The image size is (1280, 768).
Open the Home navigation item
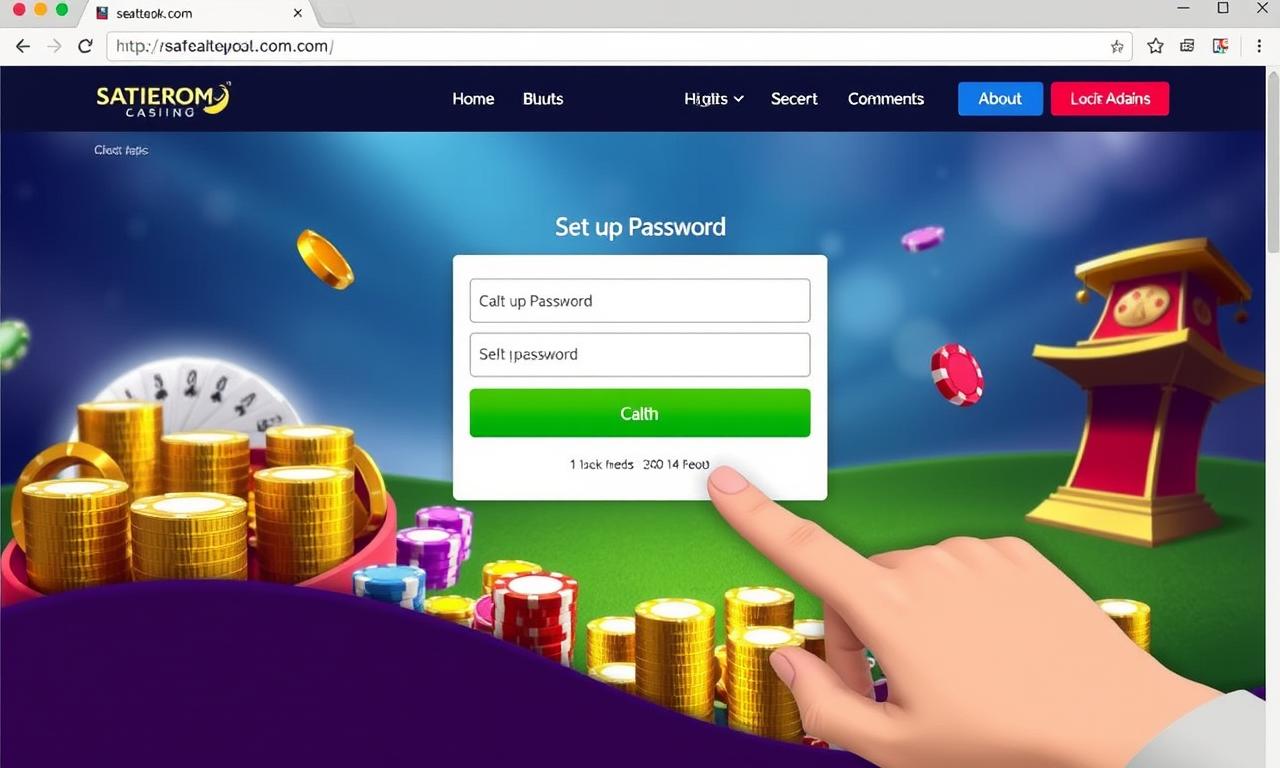point(473,99)
